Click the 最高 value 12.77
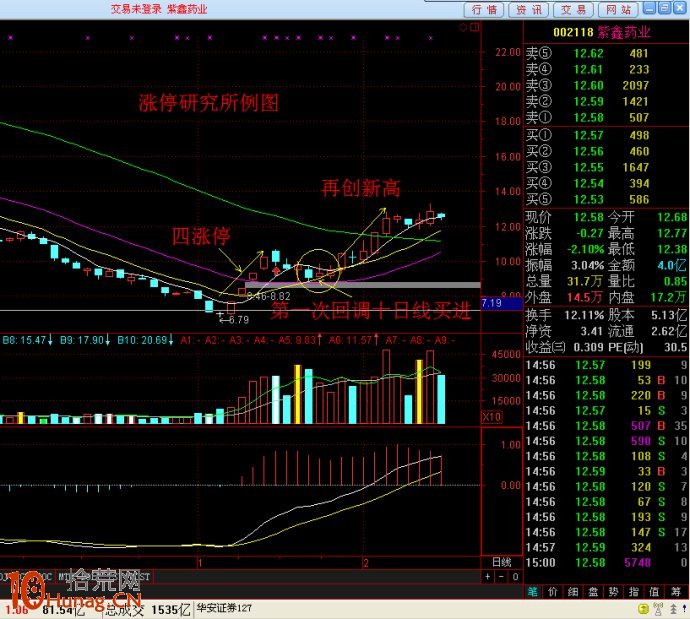Screen dimensions: 690x619 tap(672, 233)
